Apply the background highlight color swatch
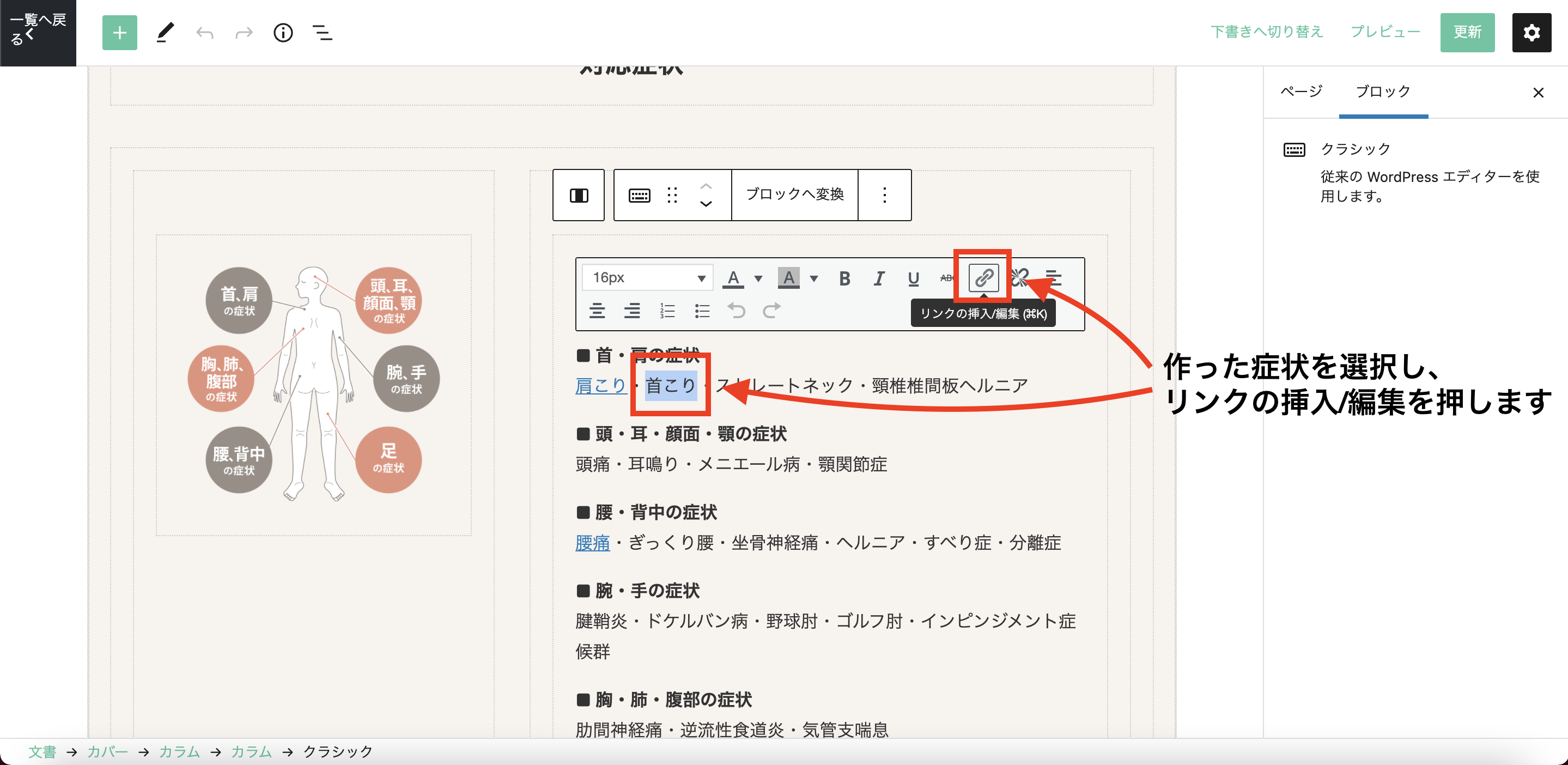 (x=788, y=278)
